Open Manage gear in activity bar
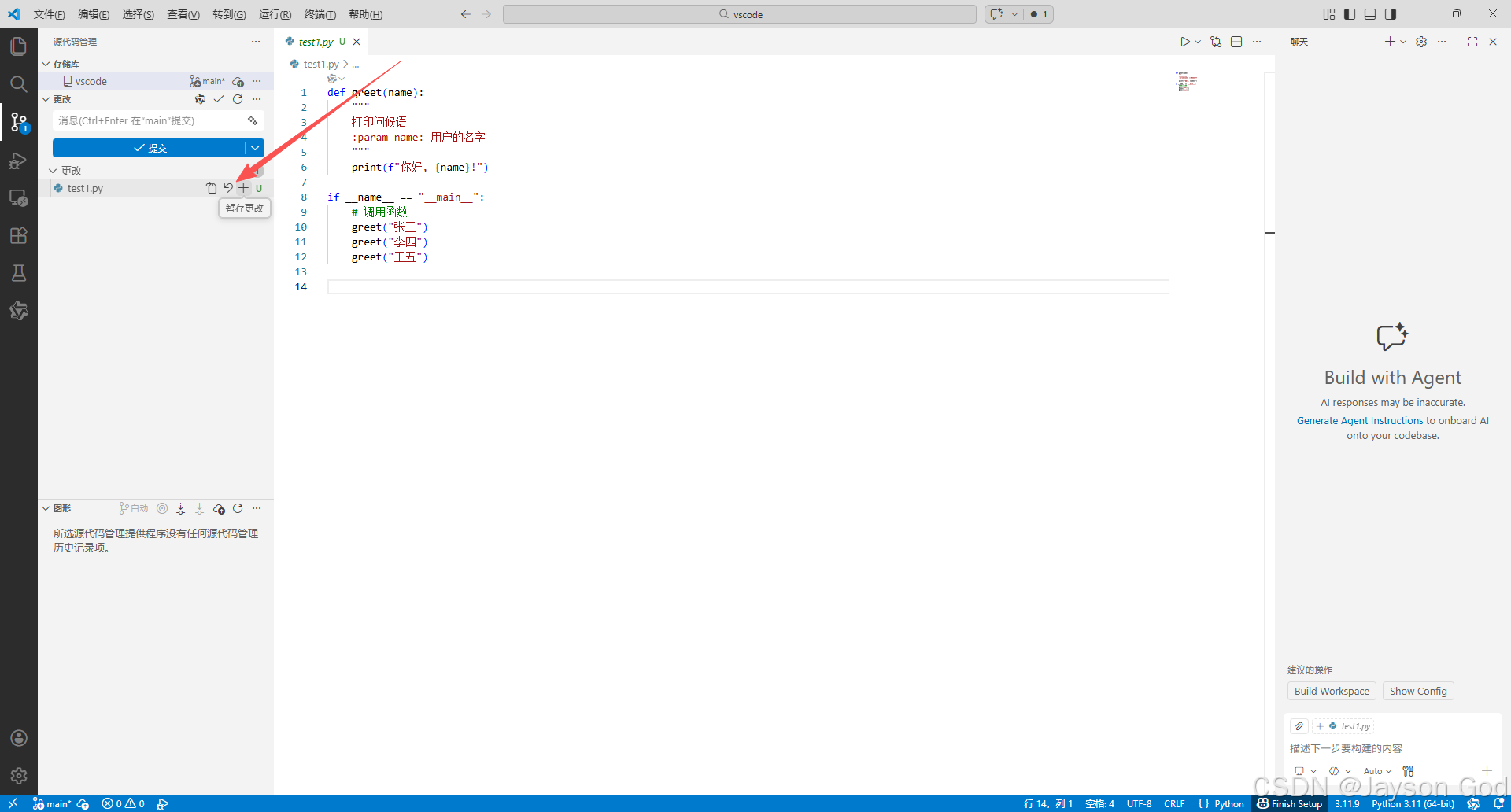This screenshot has width=1511, height=812. tap(19, 776)
